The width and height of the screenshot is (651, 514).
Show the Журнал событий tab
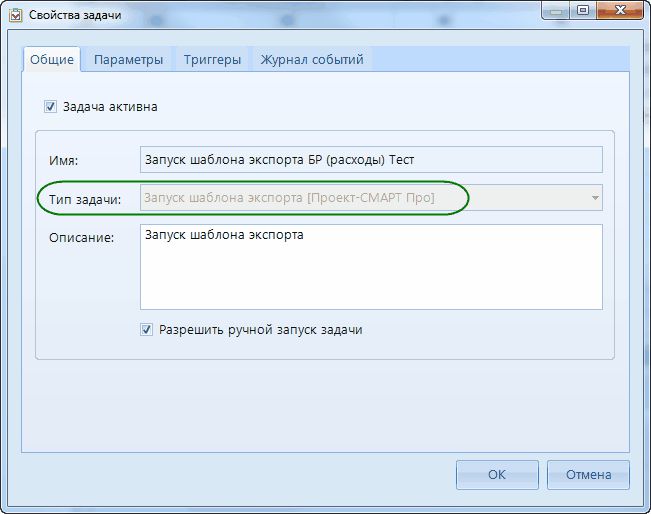[x=313, y=60]
